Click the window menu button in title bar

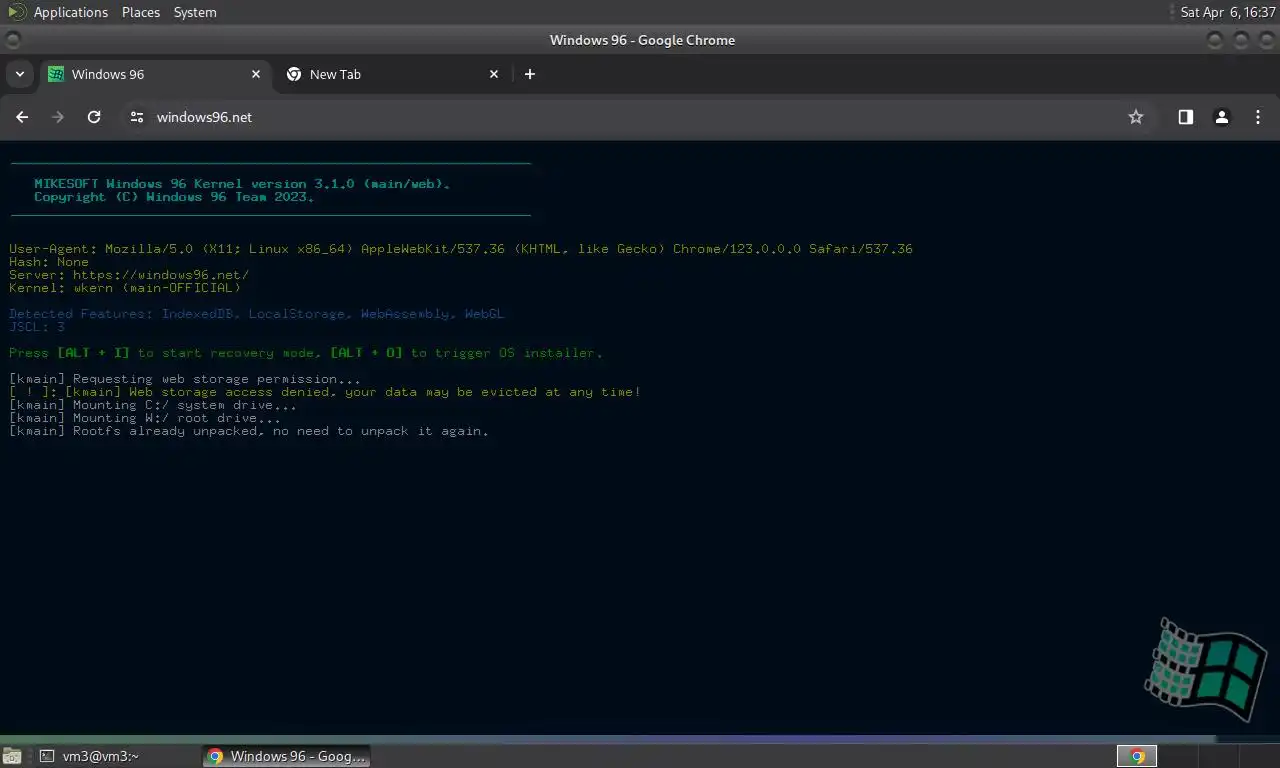click(x=12, y=40)
